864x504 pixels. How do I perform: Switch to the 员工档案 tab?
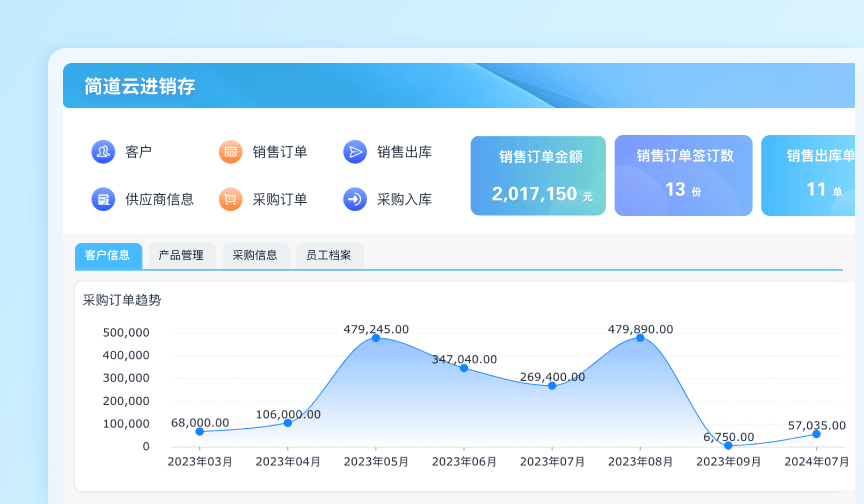(x=330, y=256)
